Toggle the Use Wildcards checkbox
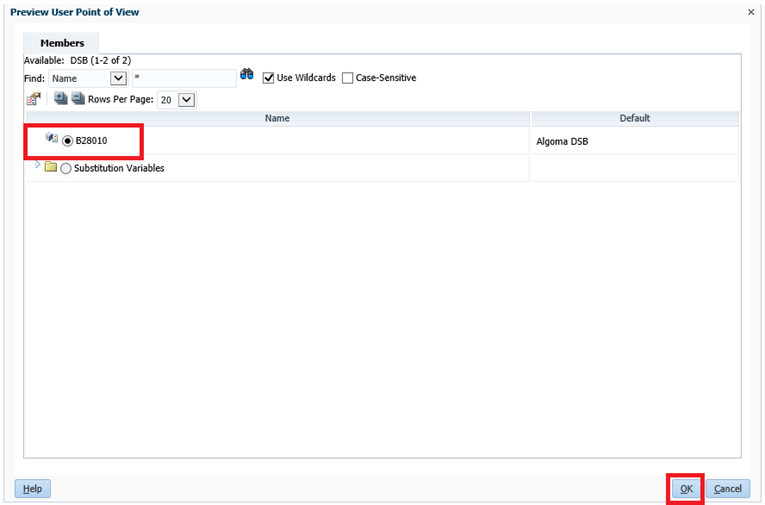The width and height of the screenshot is (765, 505). pyautogui.click(x=268, y=78)
